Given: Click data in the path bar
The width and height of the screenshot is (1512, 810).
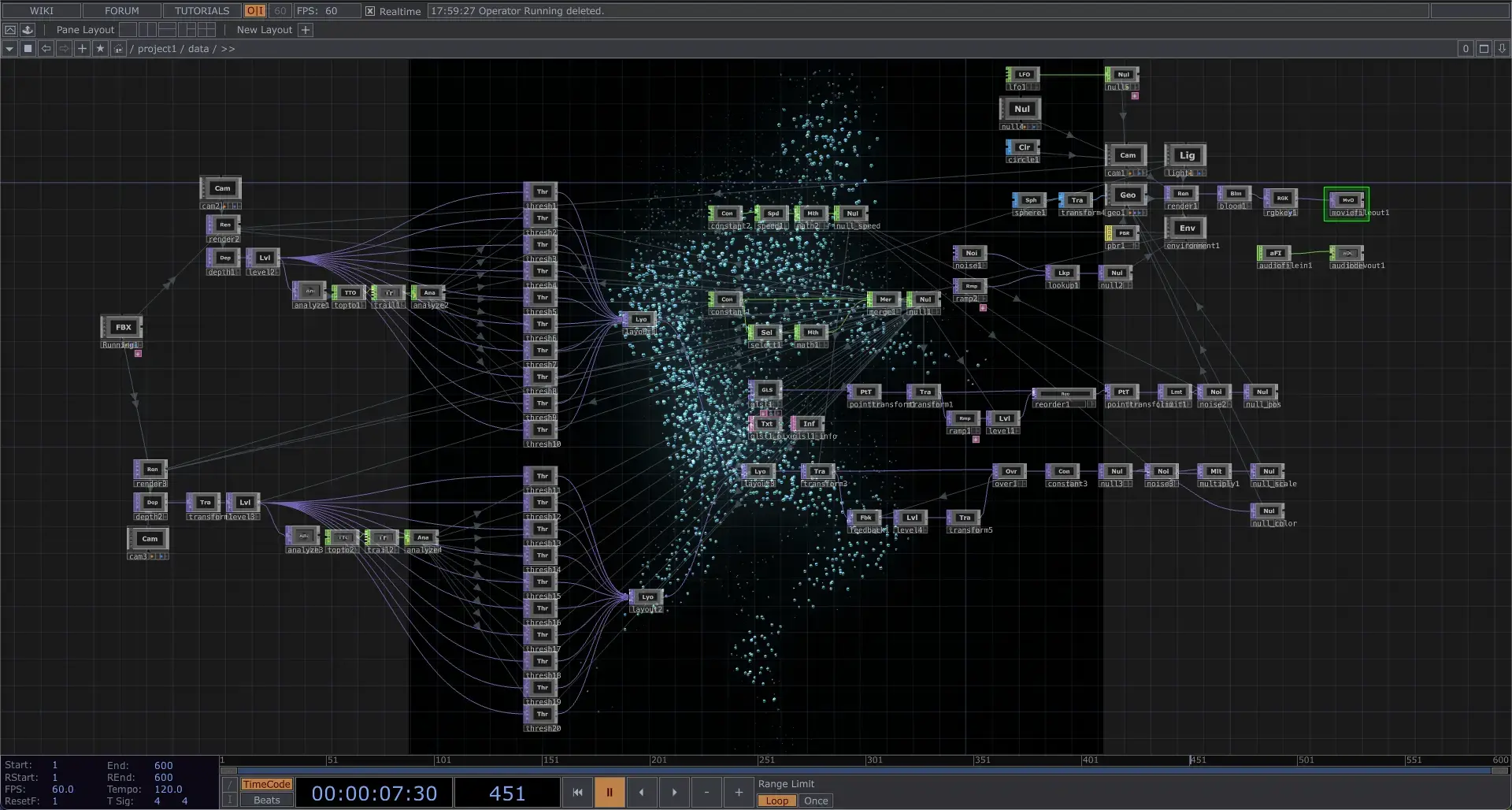Looking at the screenshot, I should click(x=198, y=49).
